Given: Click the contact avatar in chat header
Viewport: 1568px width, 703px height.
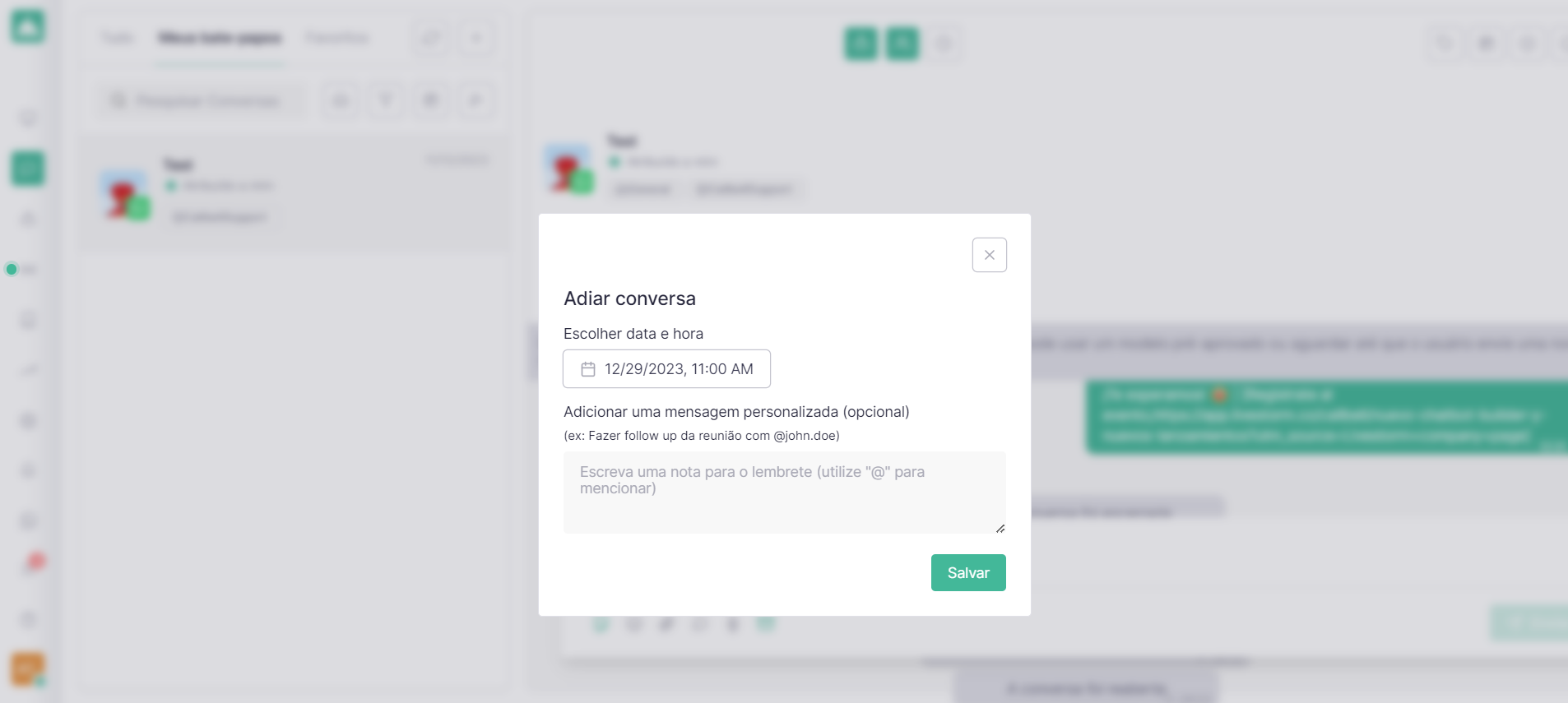Looking at the screenshot, I should coord(568,169).
